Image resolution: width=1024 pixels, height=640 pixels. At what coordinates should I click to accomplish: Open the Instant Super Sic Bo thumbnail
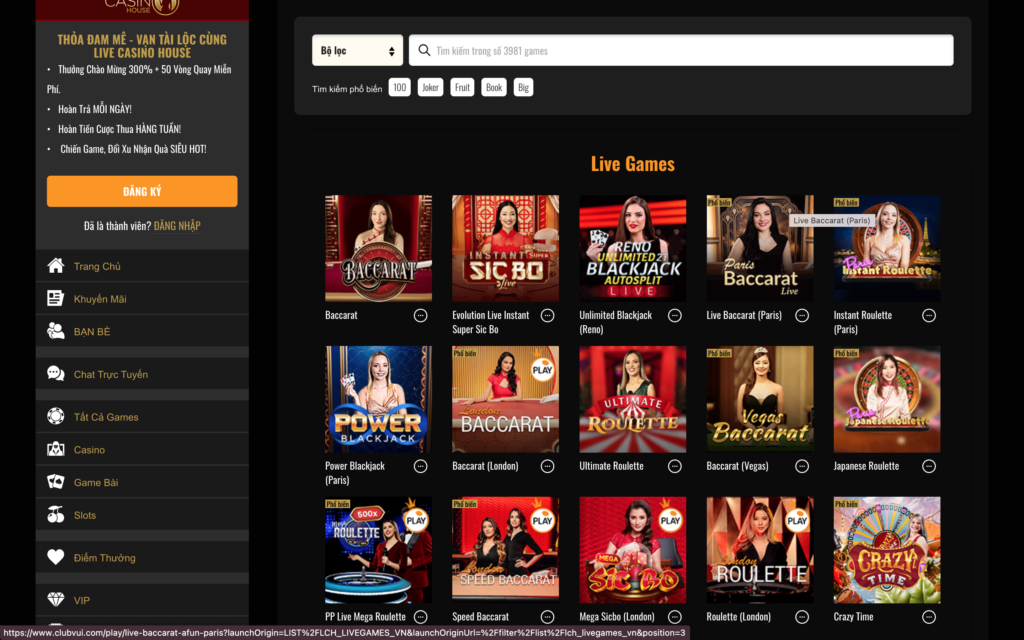point(505,248)
